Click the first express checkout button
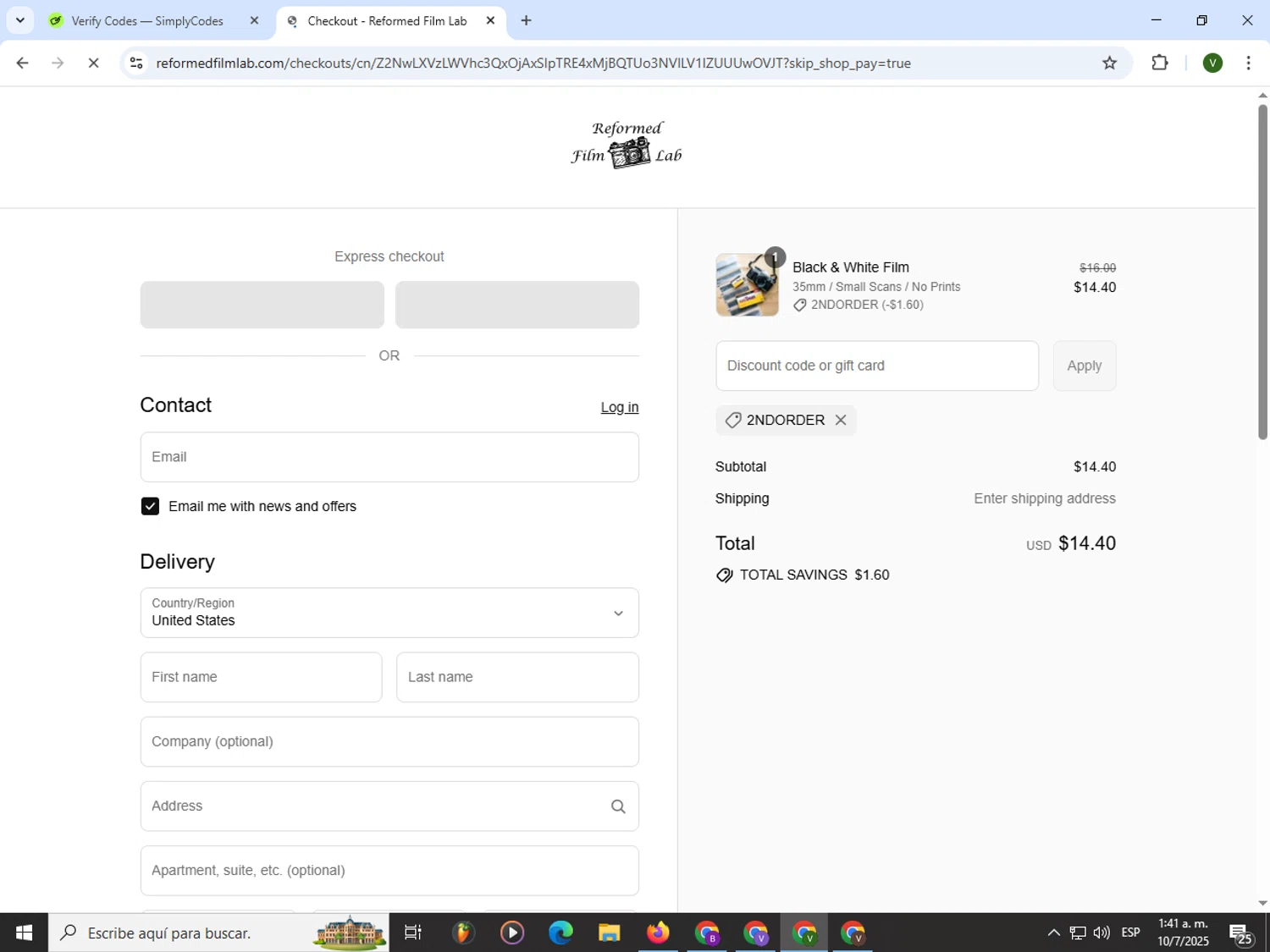 (x=262, y=305)
